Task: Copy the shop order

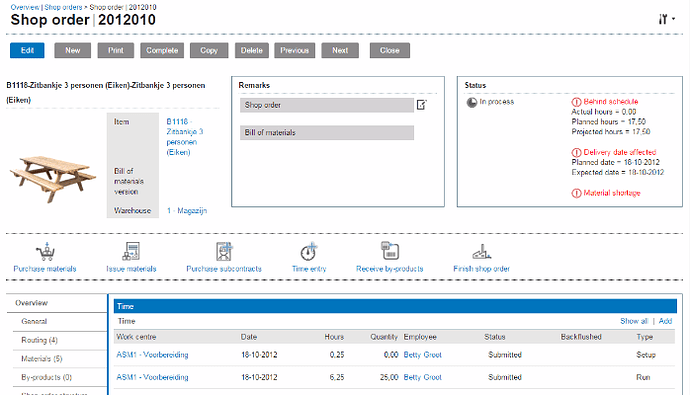Action: point(209,50)
